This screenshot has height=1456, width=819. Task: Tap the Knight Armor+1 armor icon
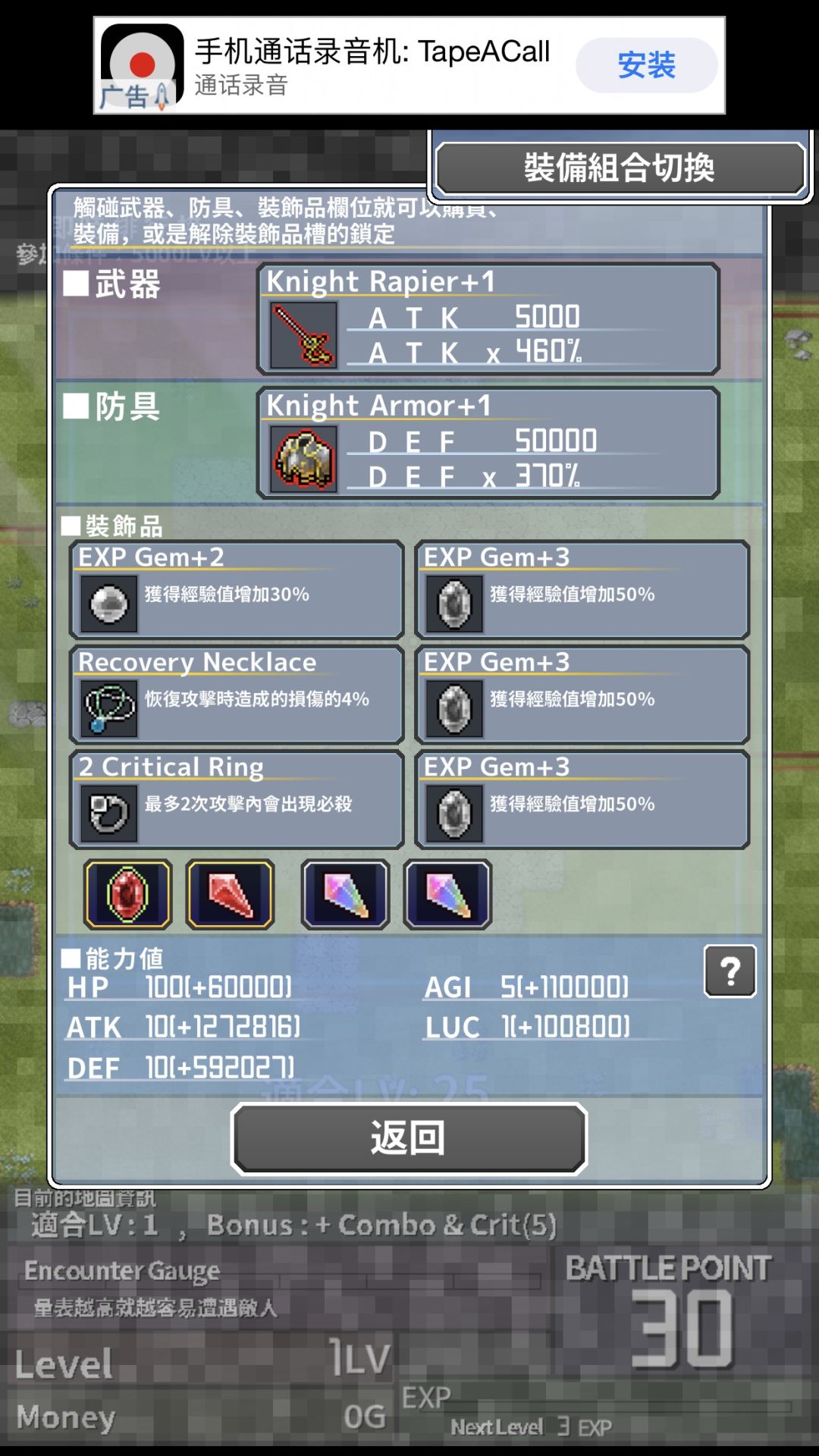[303, 459]
